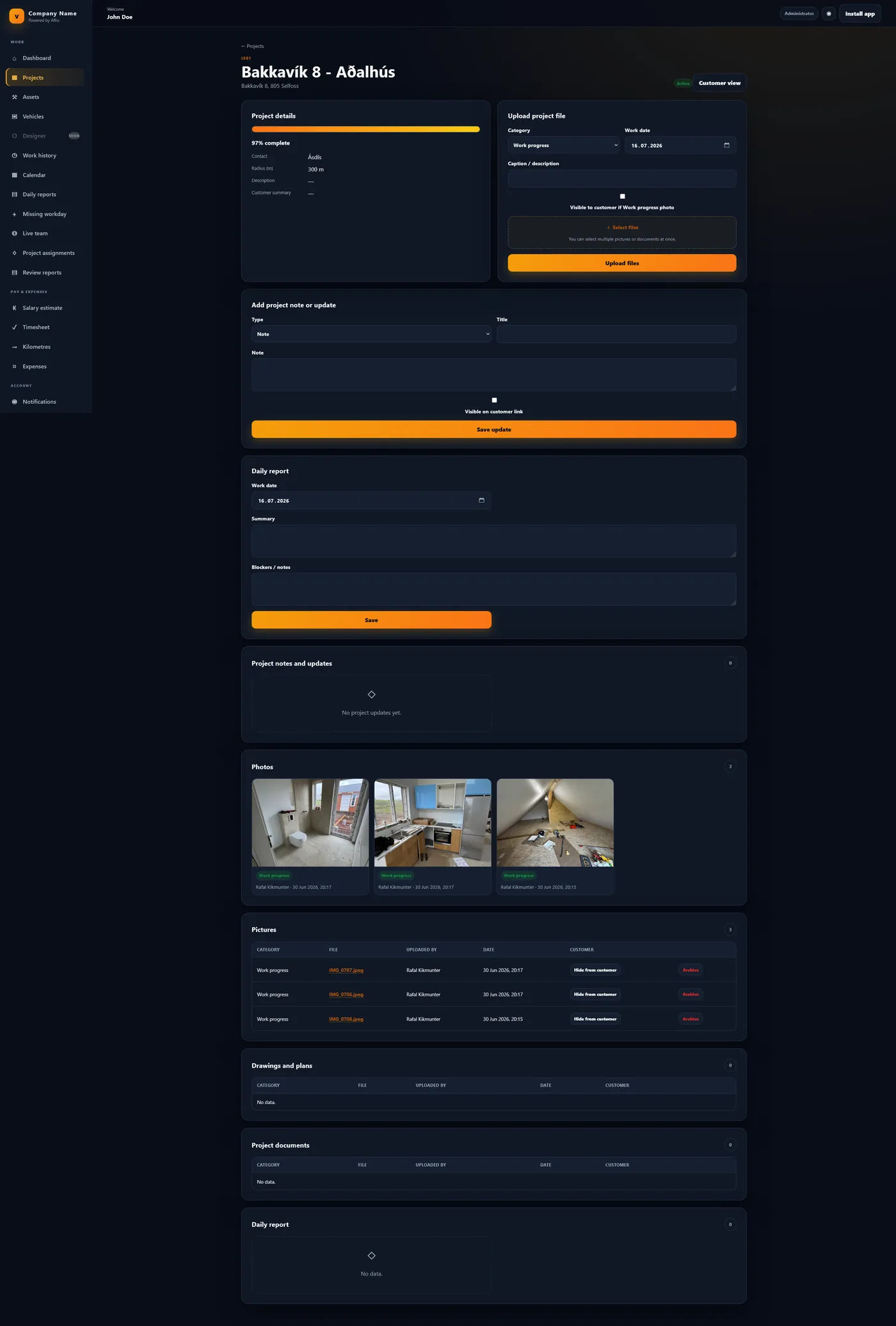896x1326 pixels.
Task: Click the Save update button
Action: 494,429
